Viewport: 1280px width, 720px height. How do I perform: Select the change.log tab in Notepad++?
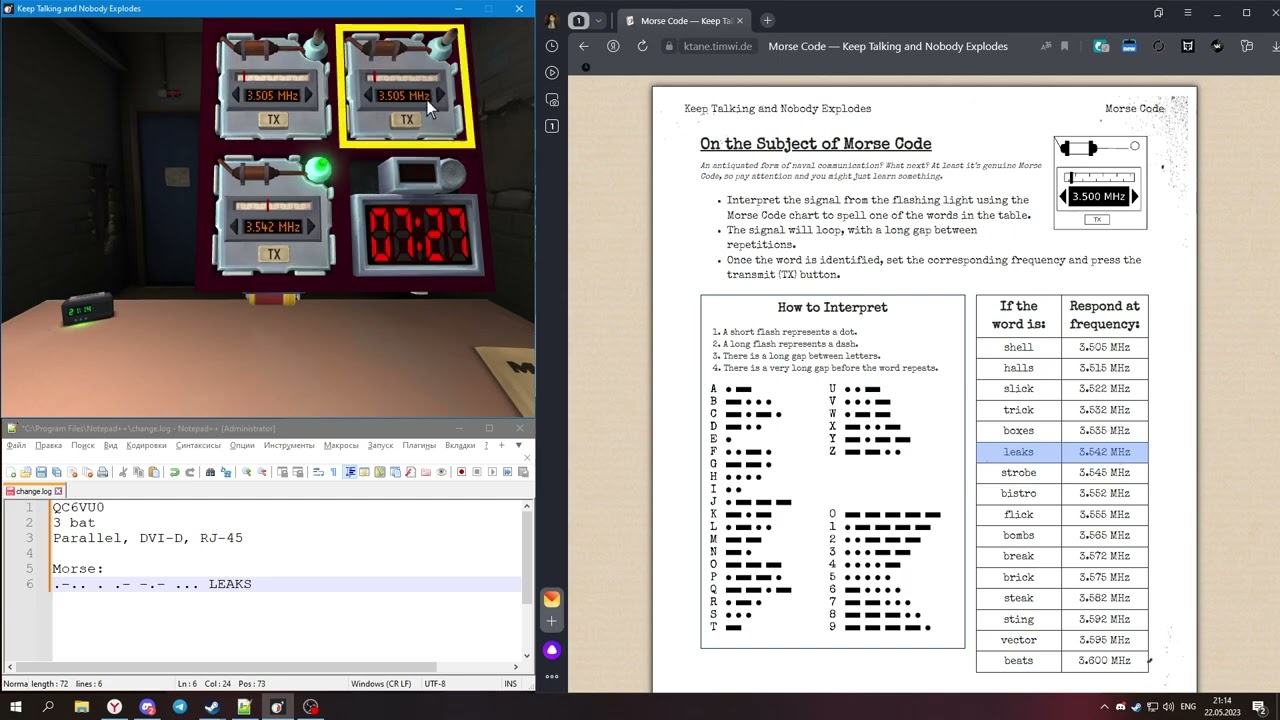[x=33, y=491]
